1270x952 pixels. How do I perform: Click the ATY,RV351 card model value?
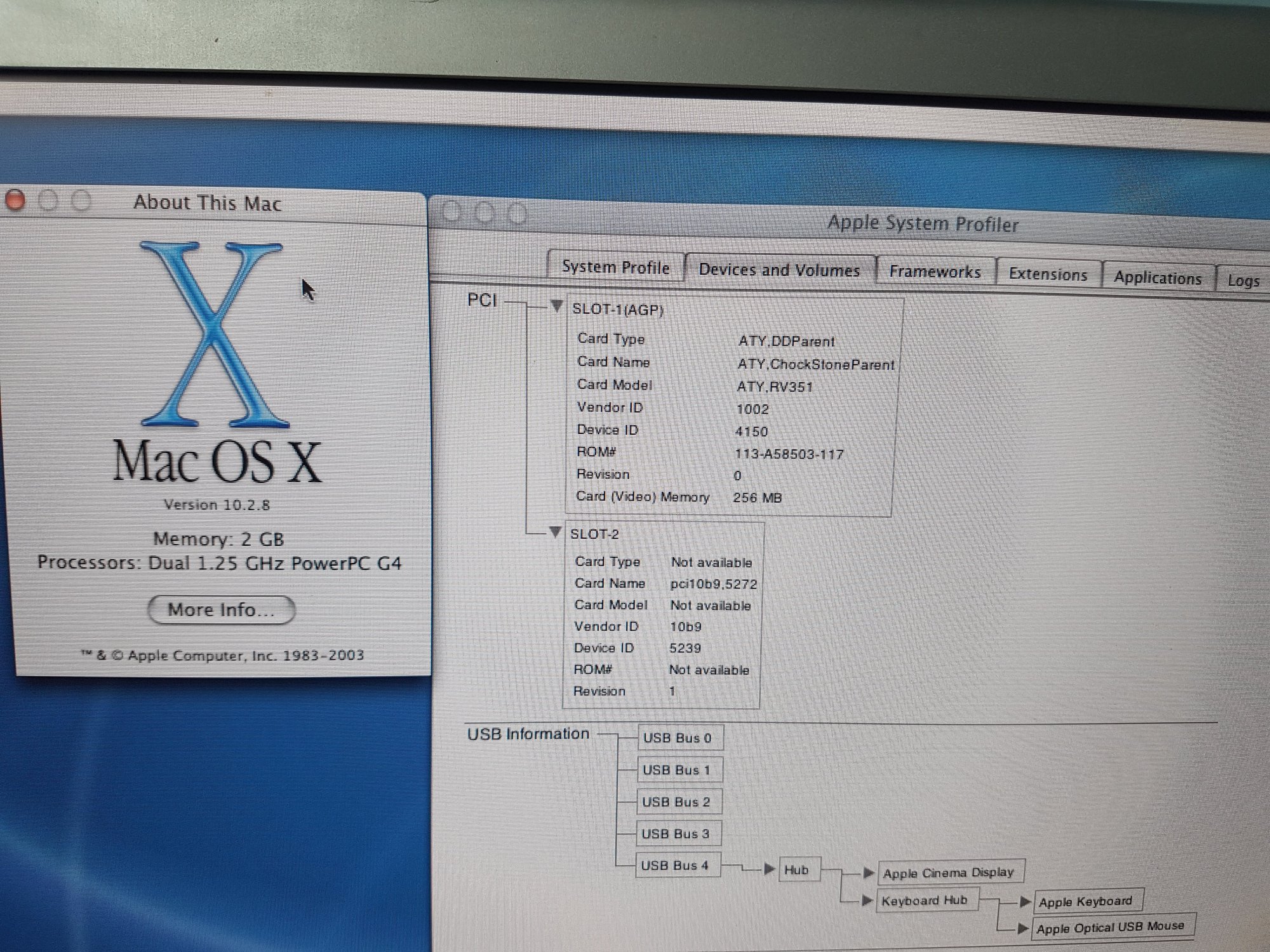775,387
